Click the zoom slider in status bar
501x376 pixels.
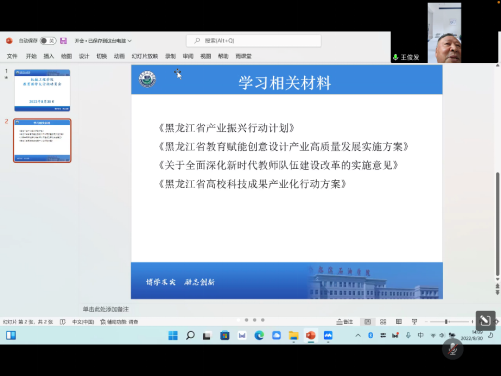(x=449, y=322)
